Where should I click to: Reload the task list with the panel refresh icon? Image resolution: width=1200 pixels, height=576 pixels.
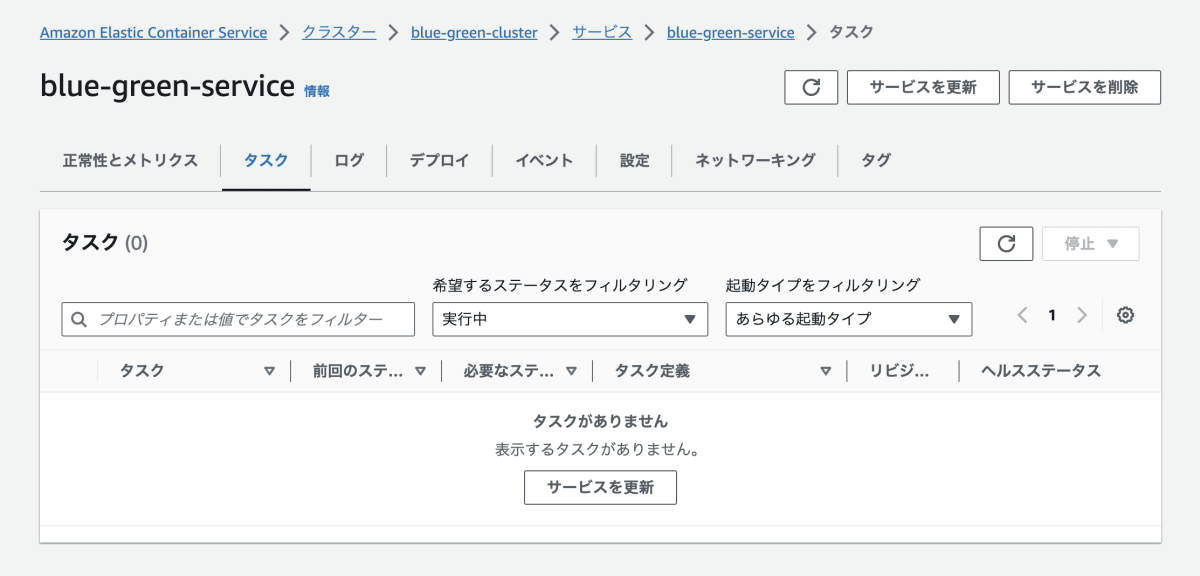(x=1006, y=243)
